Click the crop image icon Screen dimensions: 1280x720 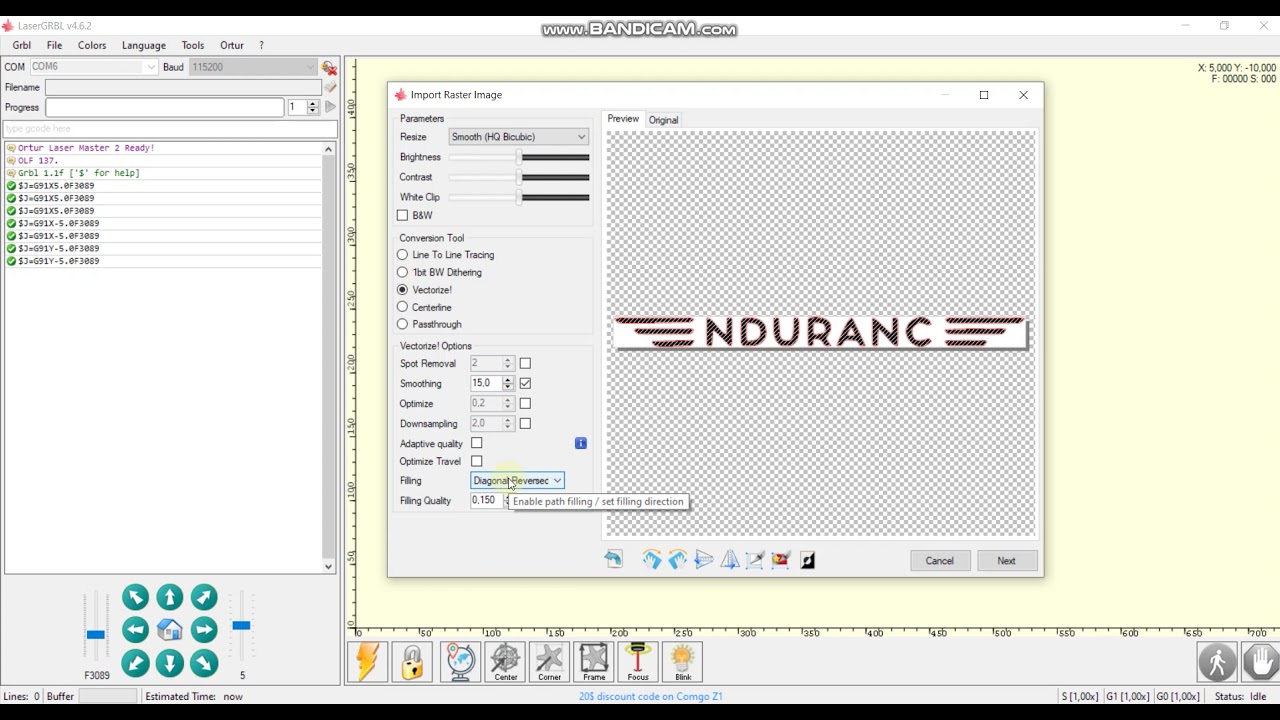click(755, 560)
